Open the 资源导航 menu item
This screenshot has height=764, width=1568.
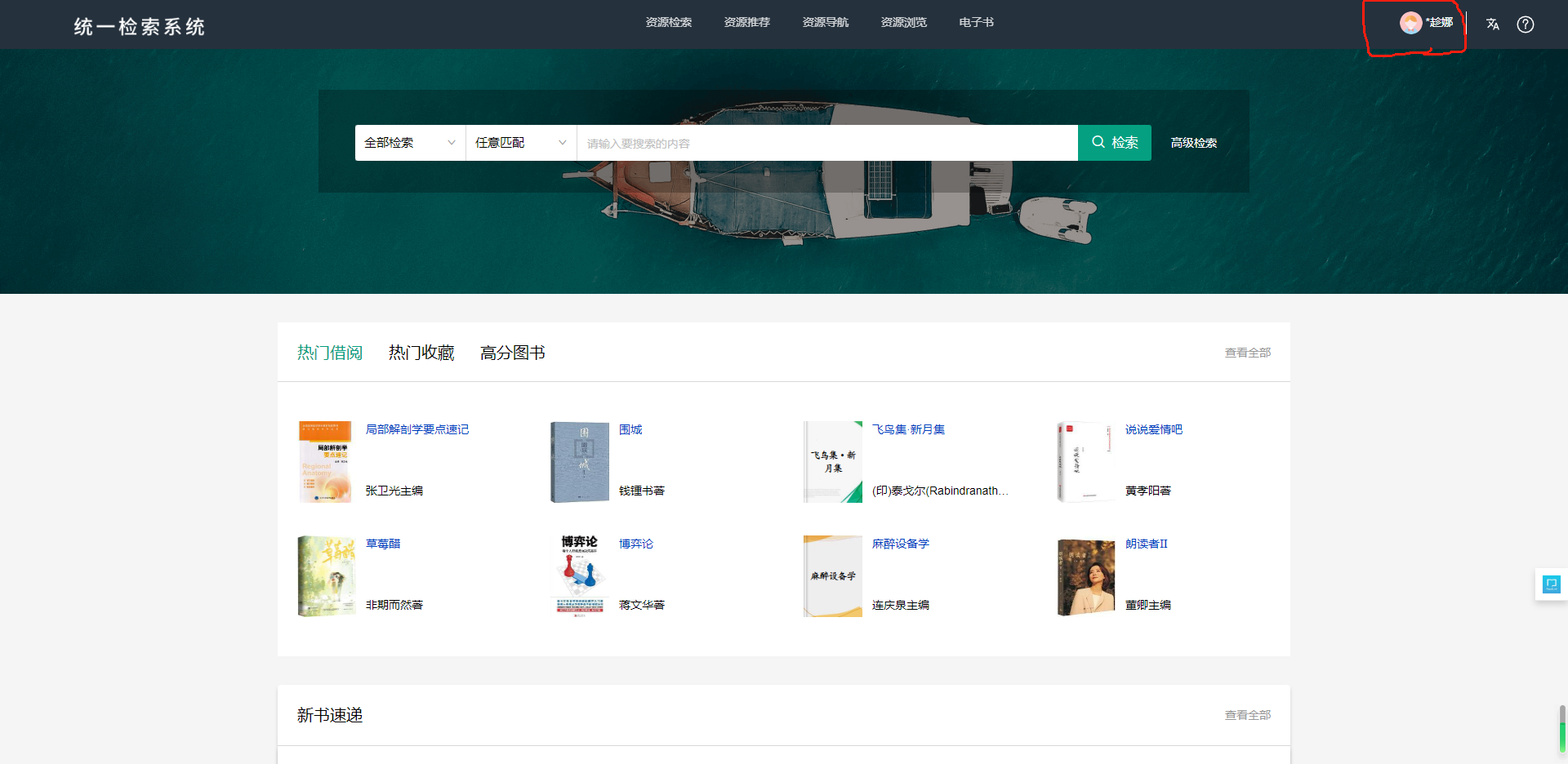[825, 23]
